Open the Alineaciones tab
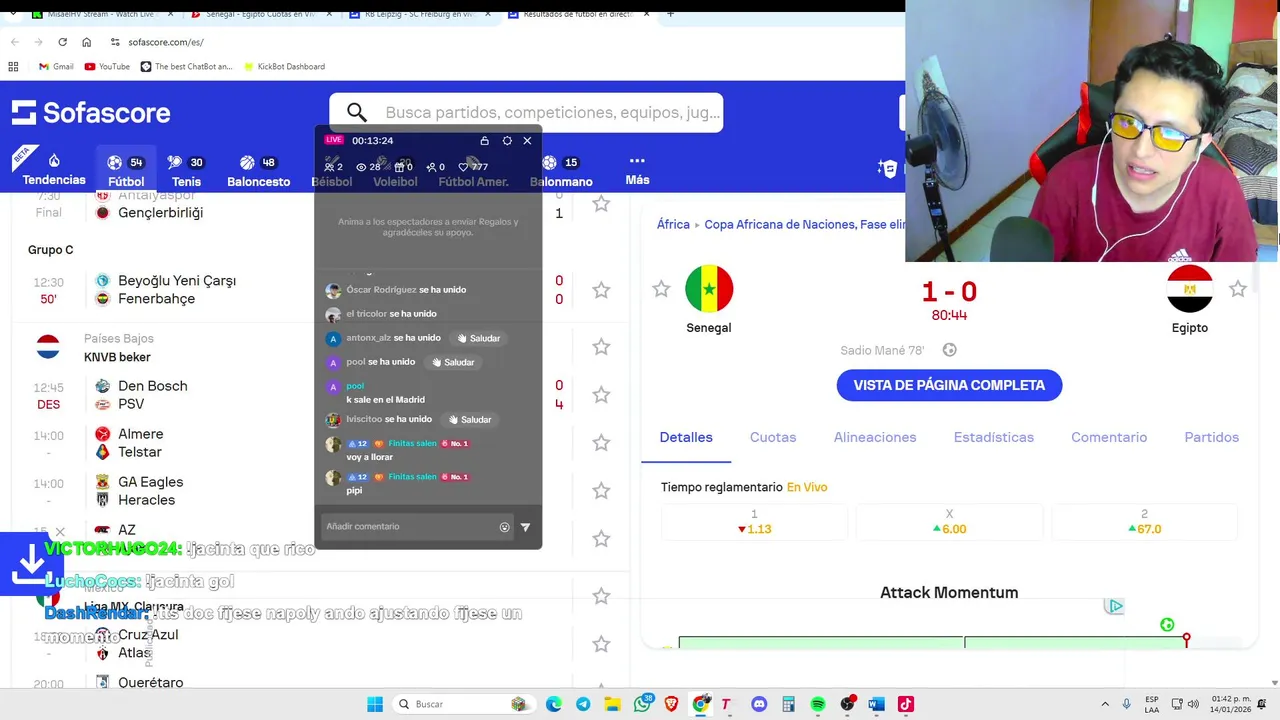 [x=875, y=437]
